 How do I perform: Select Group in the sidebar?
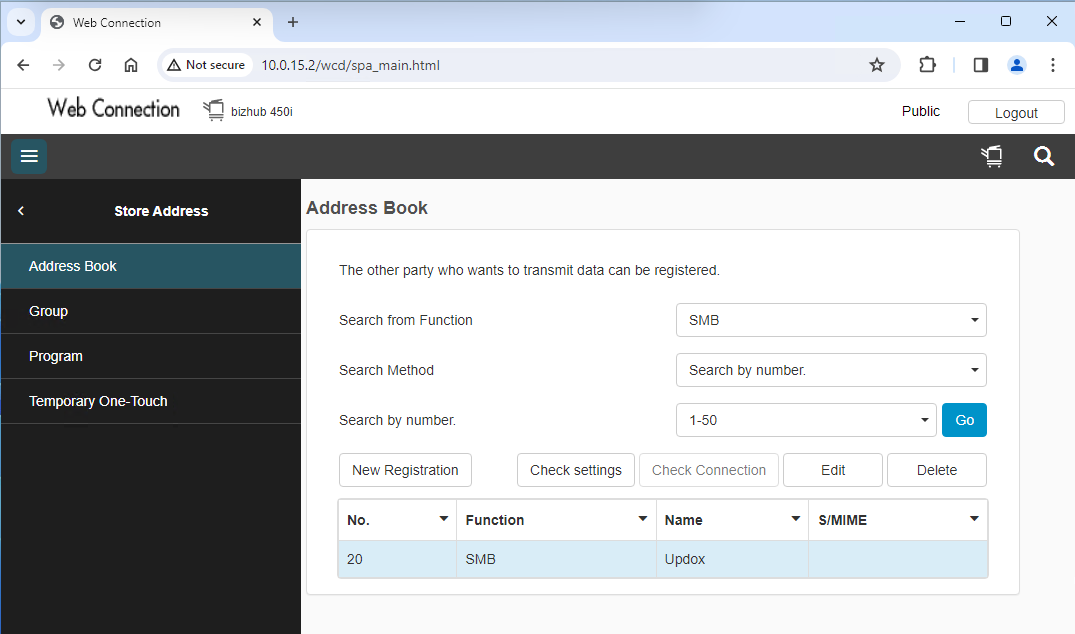coord(48,311)
